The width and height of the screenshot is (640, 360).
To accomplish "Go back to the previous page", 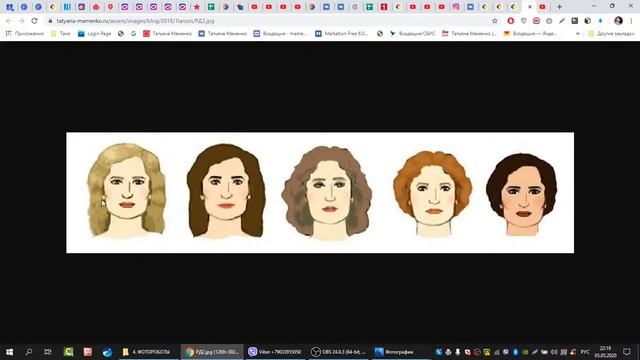I will [9, 21].
